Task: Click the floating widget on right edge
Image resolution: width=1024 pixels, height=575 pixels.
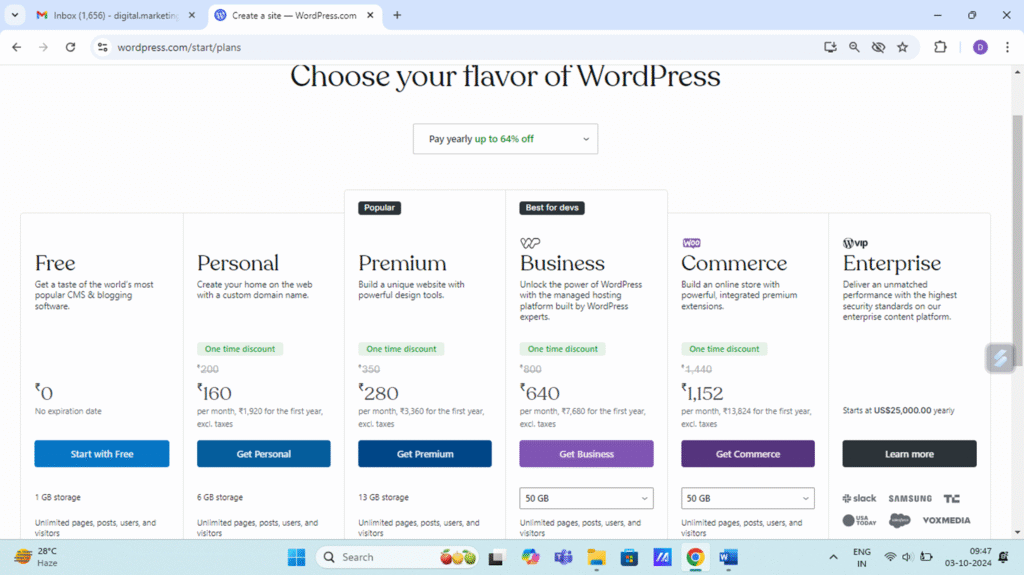Action: tap(1000, 358)
